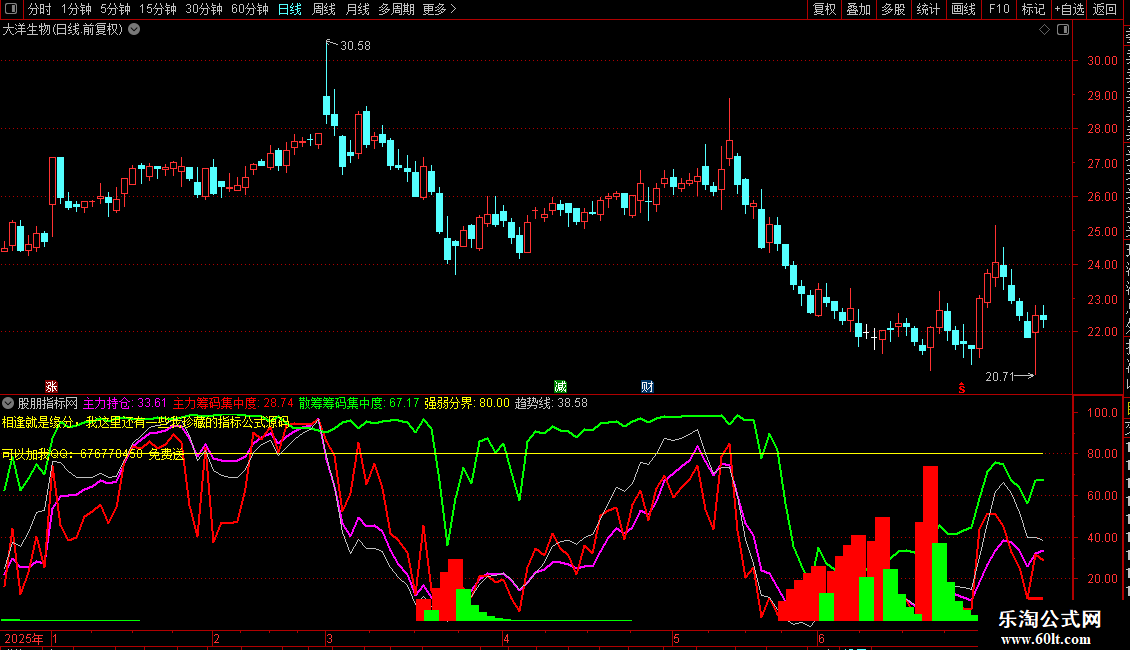Switch to the 分时 intraday view

coord(40,9)
